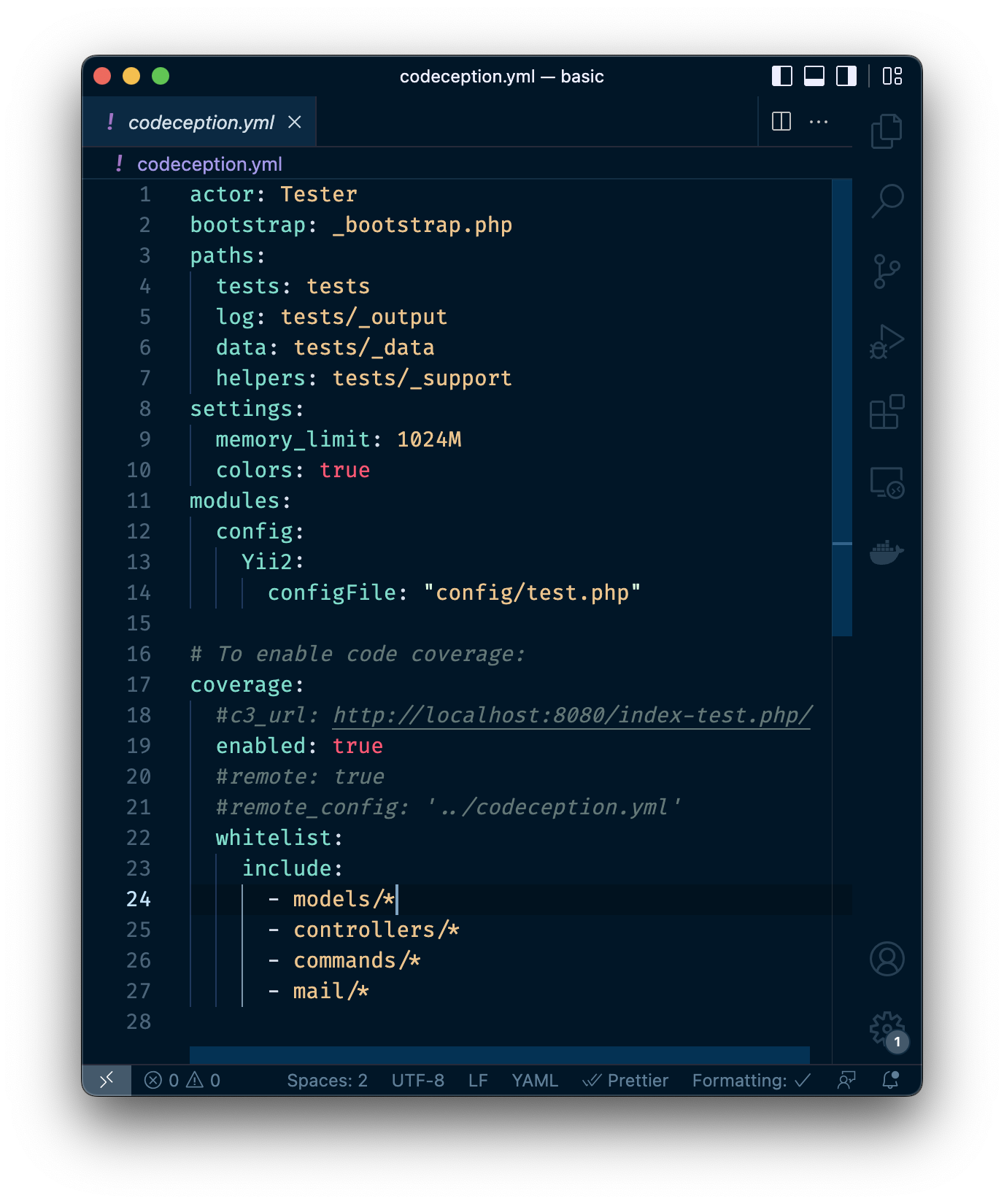Click the Prettier status bar button

coord(625,1081)
